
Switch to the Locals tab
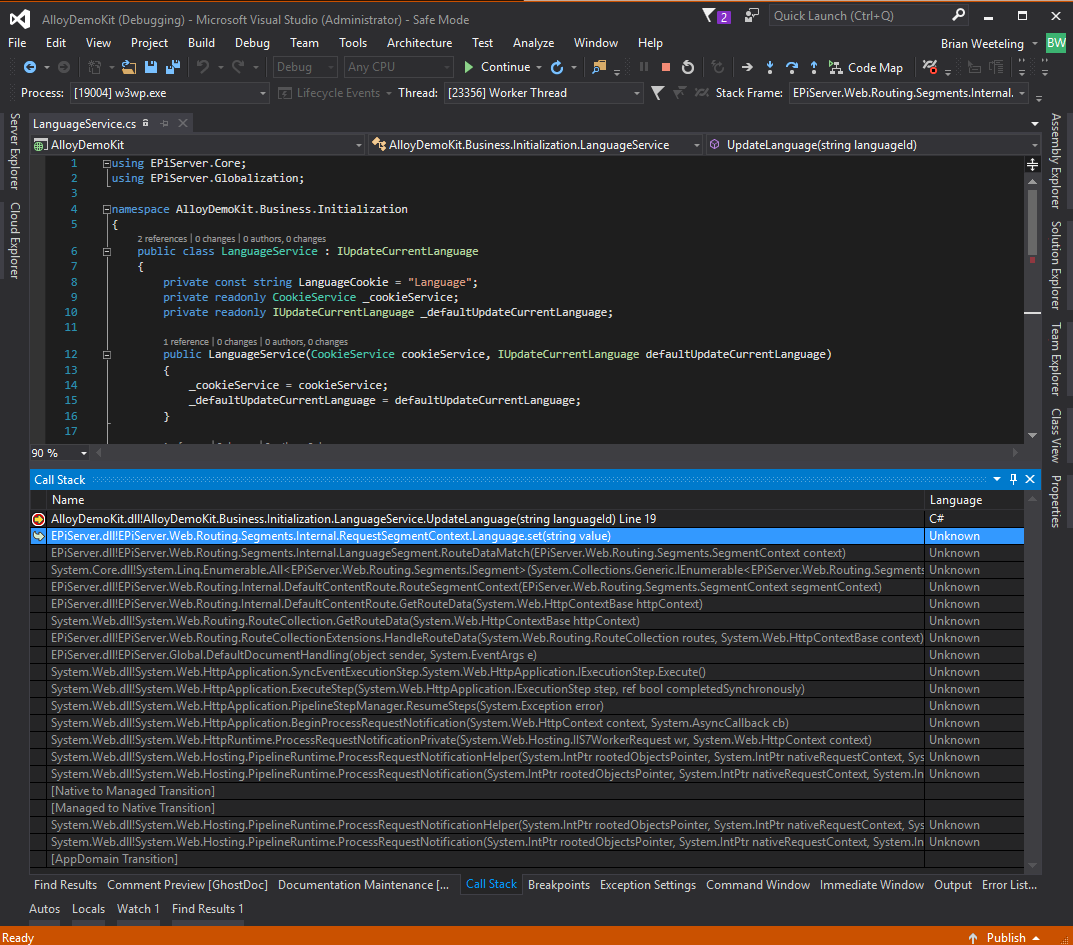pos(88,909)
